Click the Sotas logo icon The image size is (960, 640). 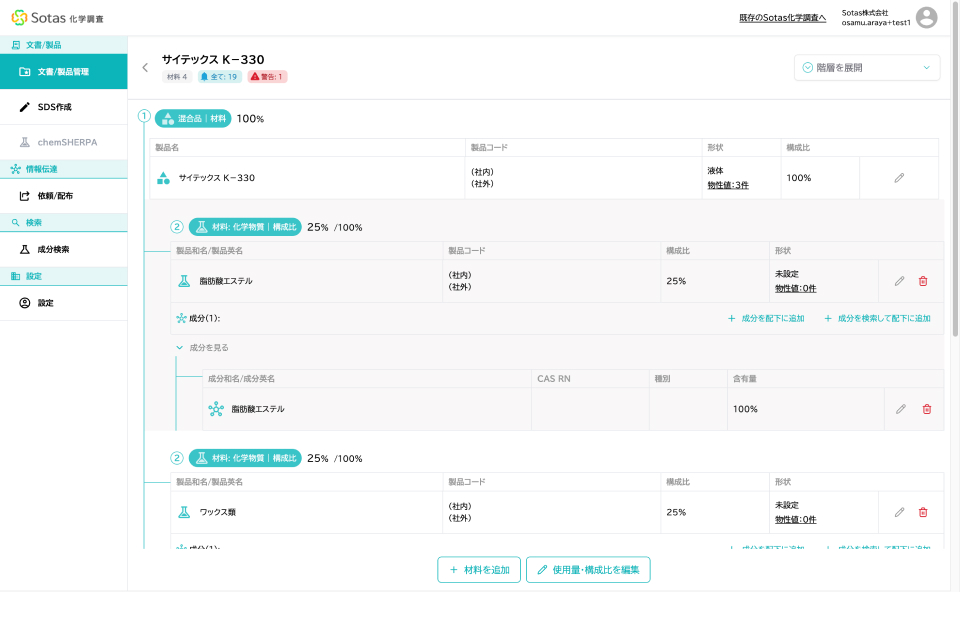pyautogui.click(x=20, y=18)
